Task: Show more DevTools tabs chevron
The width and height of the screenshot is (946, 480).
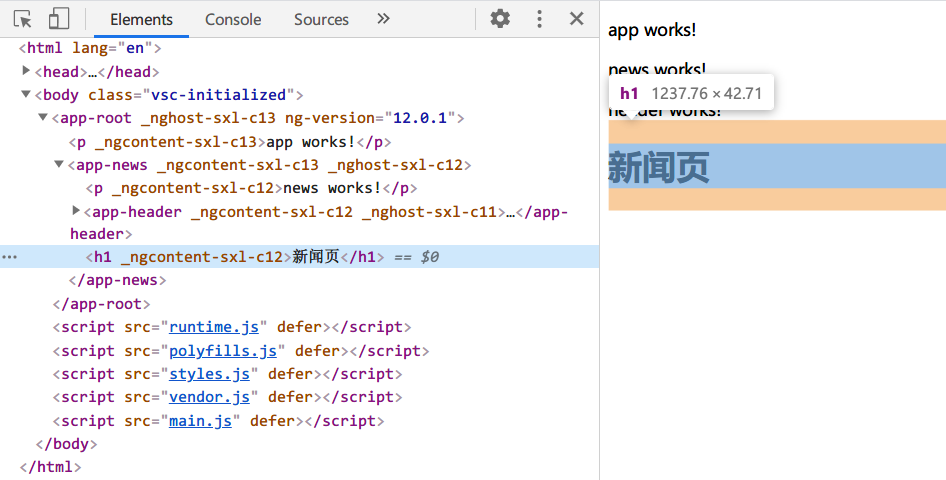Action: point(383,19)
